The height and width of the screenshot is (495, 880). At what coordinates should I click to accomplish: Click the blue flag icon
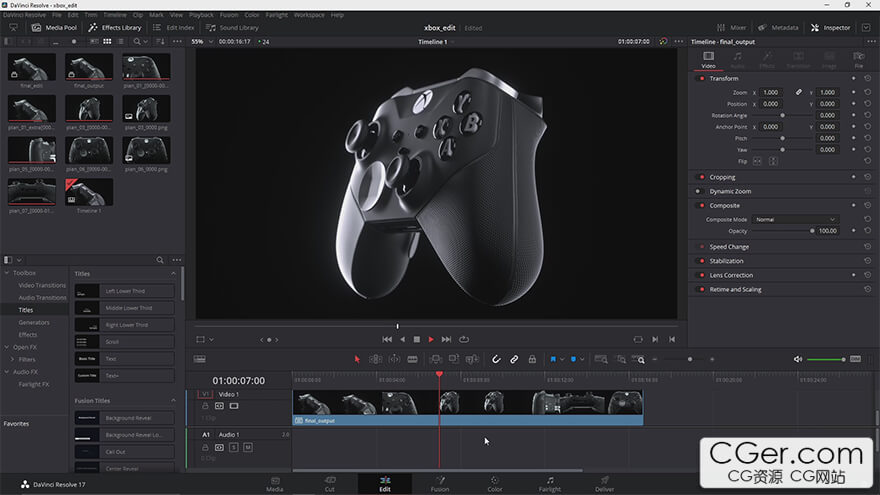point(553,359)
